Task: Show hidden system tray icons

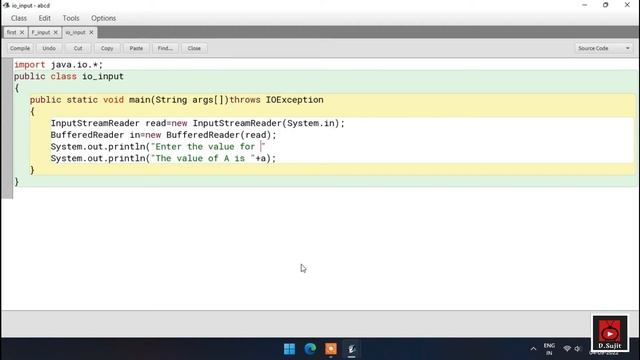Action: point(533,349)
